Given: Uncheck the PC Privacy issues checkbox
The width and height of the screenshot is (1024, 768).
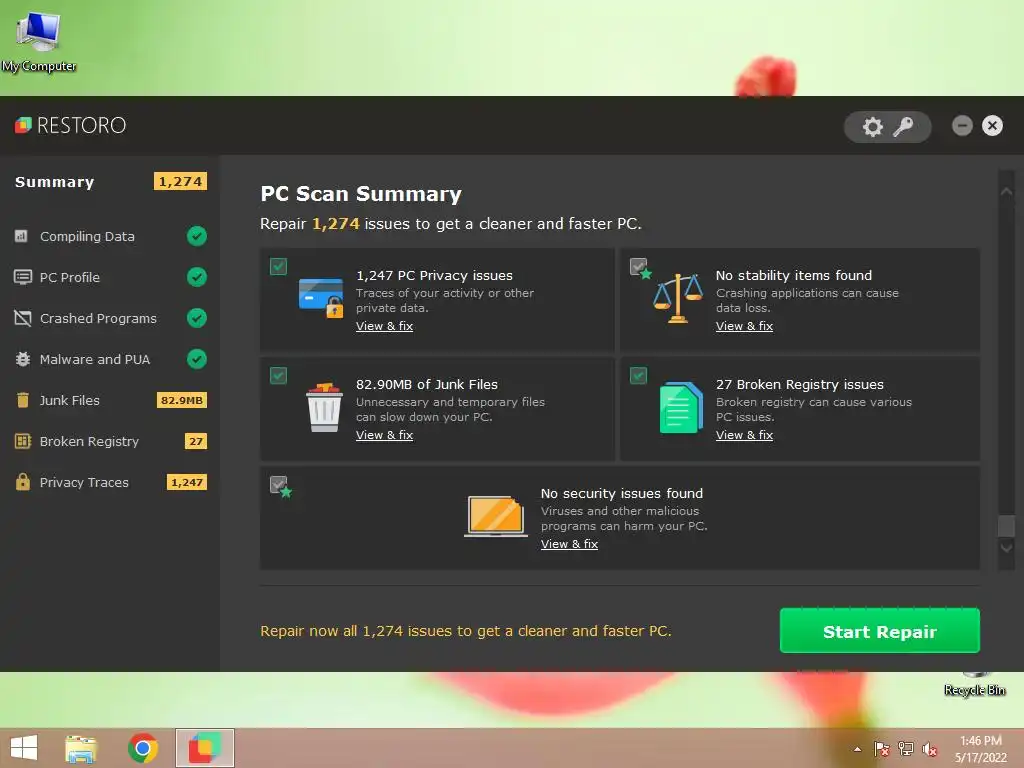Looking at the screenshot, I should (x=278, y=266).
